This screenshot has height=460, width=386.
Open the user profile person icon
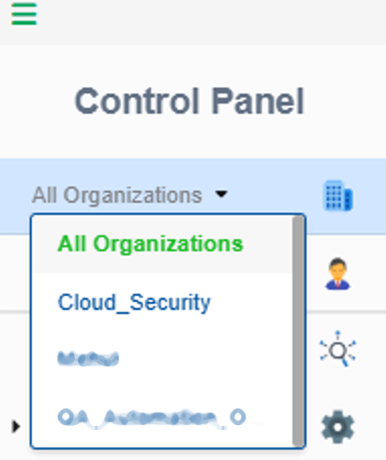(338, 274)
